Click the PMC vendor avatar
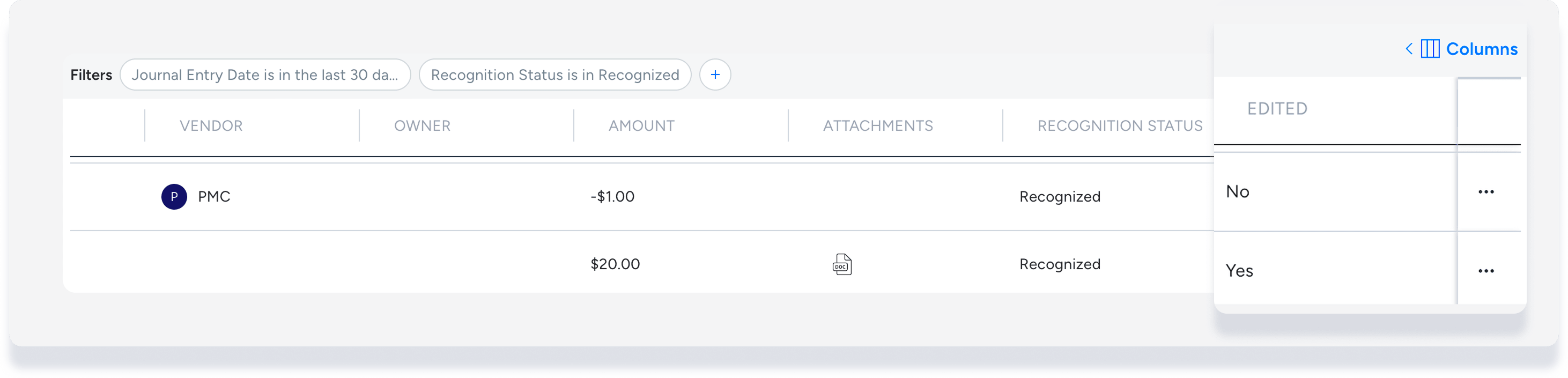Screen dimensions: 1568x378 click(174, 197)
